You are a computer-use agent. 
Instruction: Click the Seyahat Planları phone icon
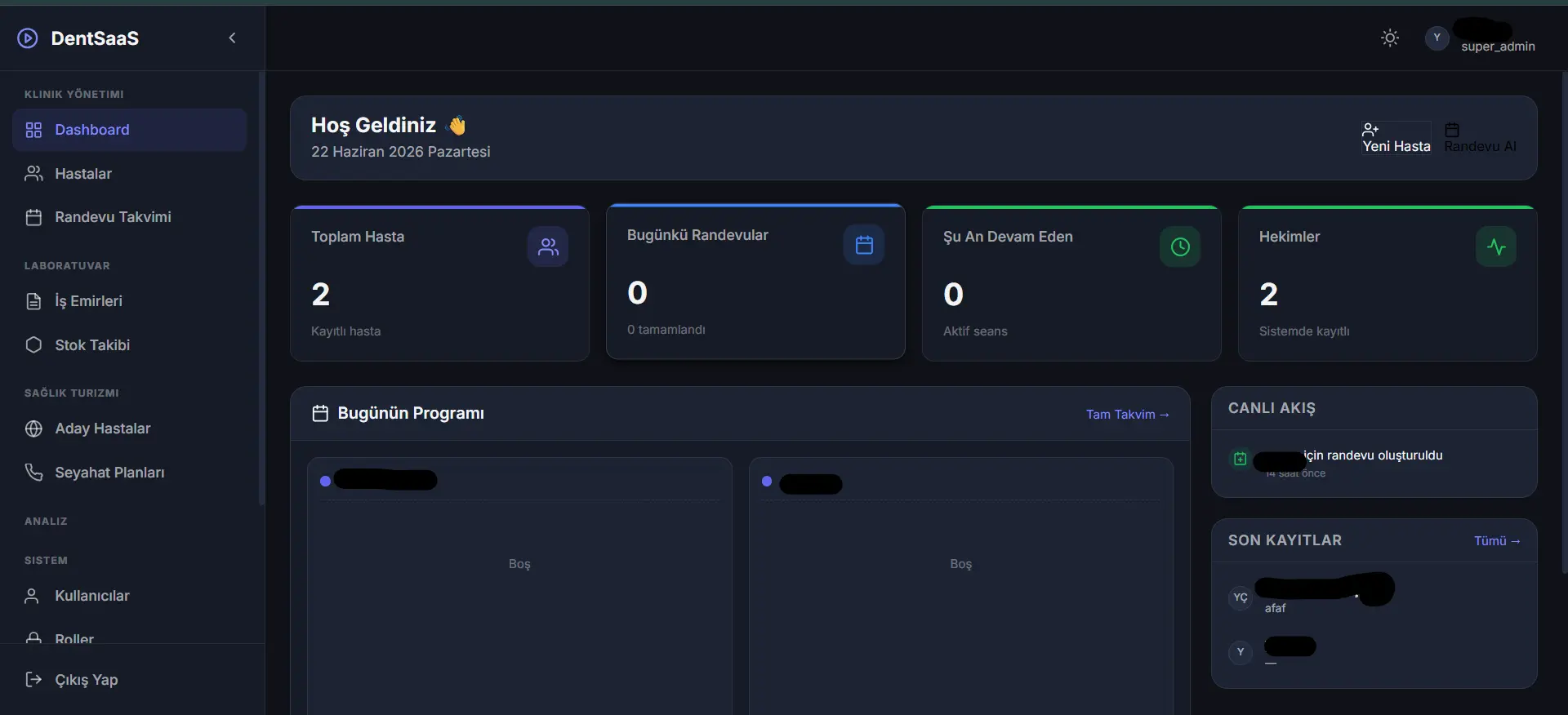tap(33, 473)
